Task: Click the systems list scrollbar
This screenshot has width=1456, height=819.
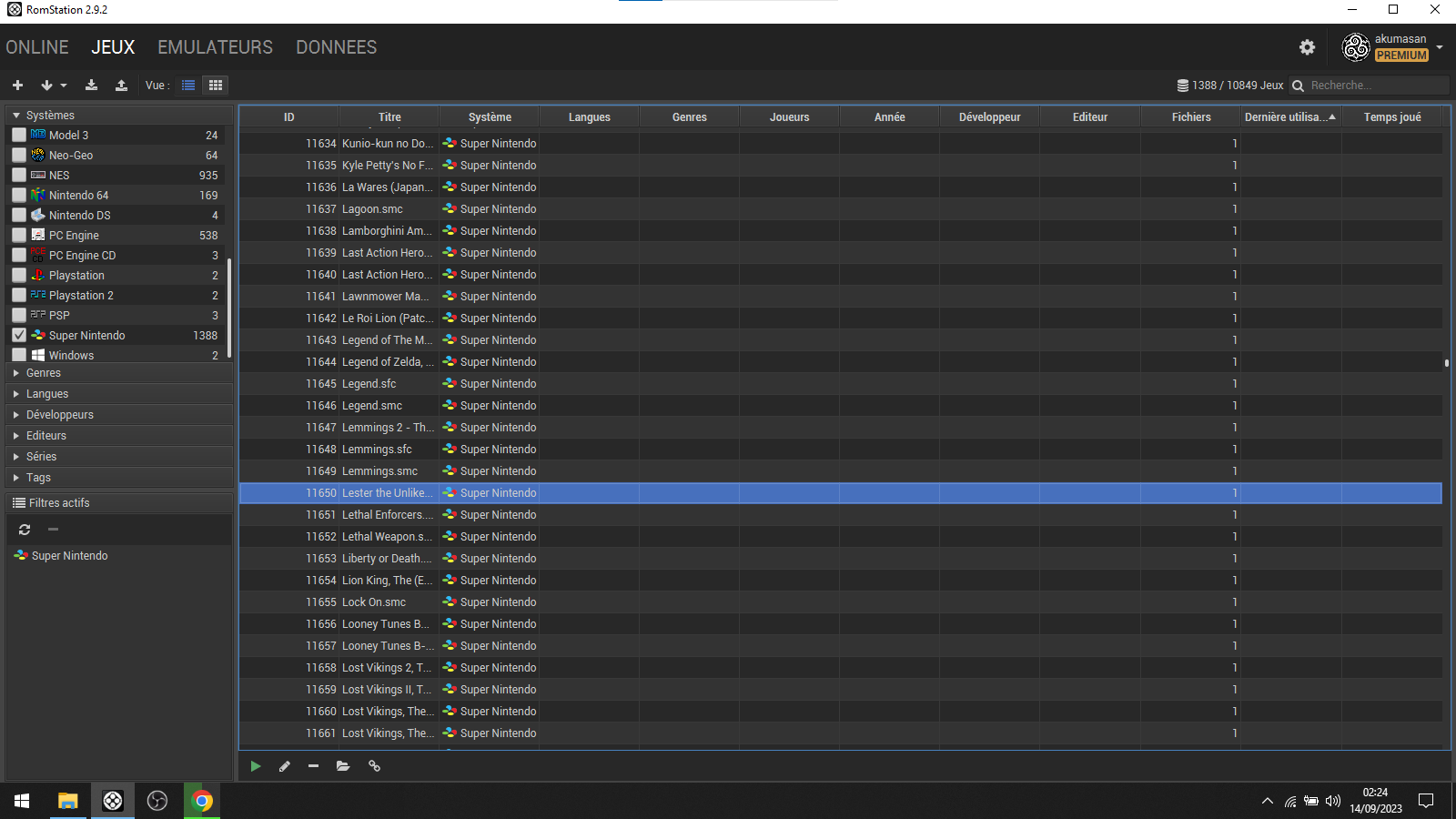Action: click(229, 308)
